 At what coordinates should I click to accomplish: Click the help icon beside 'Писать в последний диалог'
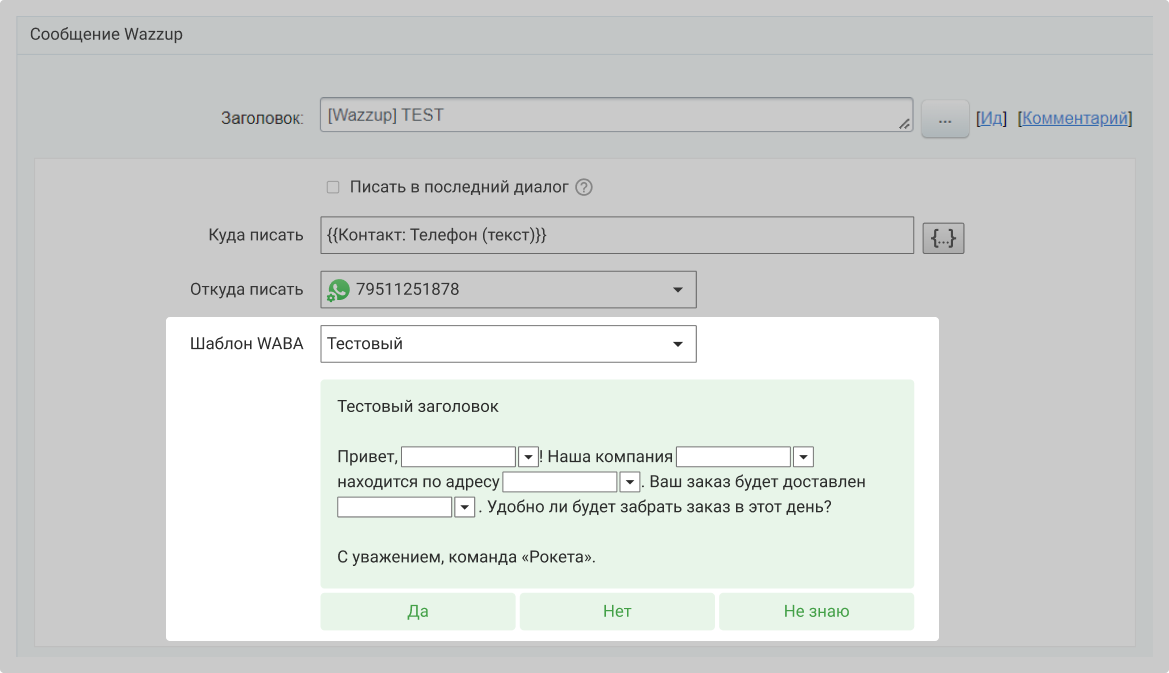[585, 187]
